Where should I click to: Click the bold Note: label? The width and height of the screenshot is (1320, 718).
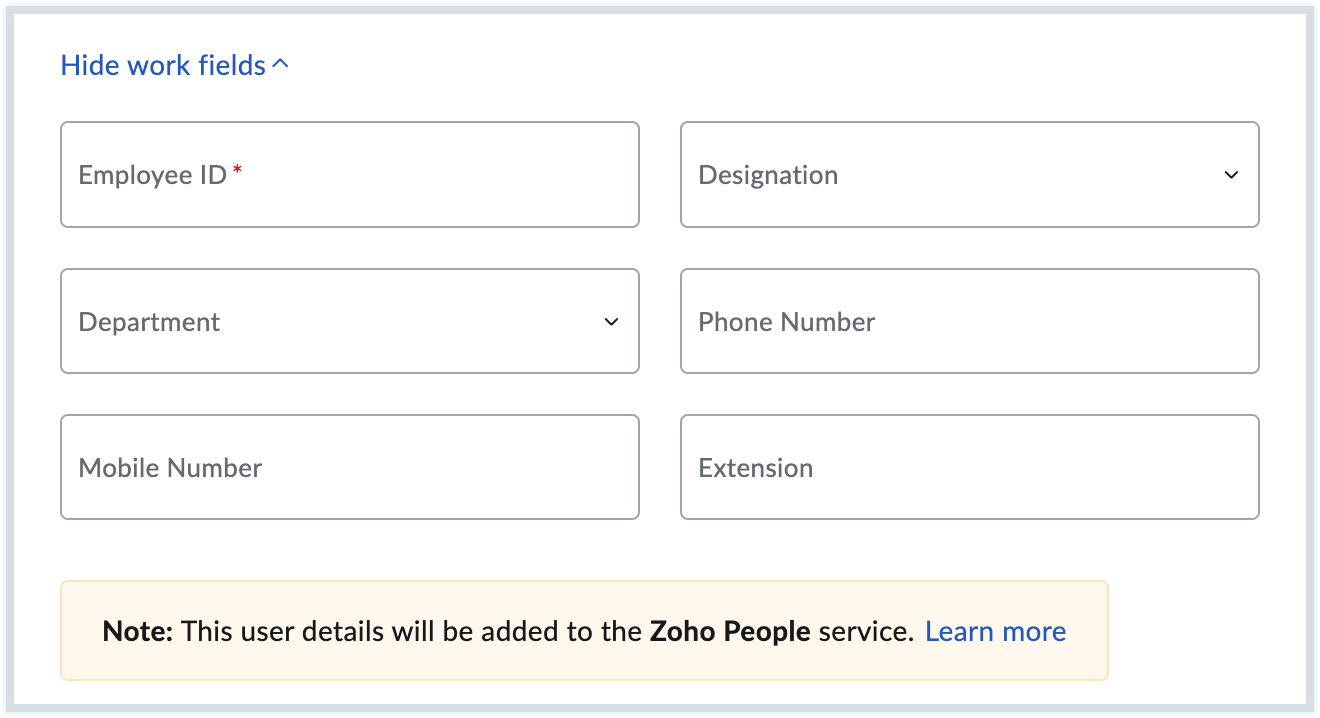[138, 632]
